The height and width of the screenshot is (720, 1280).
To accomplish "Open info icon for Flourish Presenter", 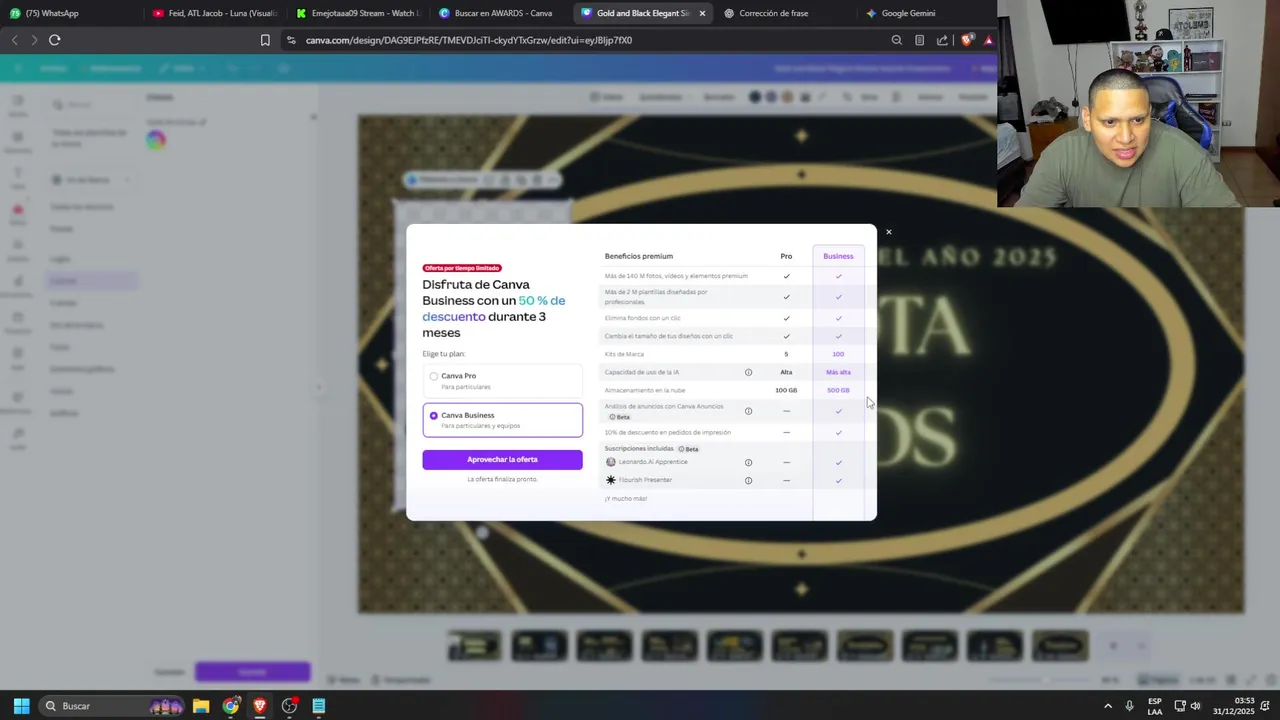I will coord(748,481).
